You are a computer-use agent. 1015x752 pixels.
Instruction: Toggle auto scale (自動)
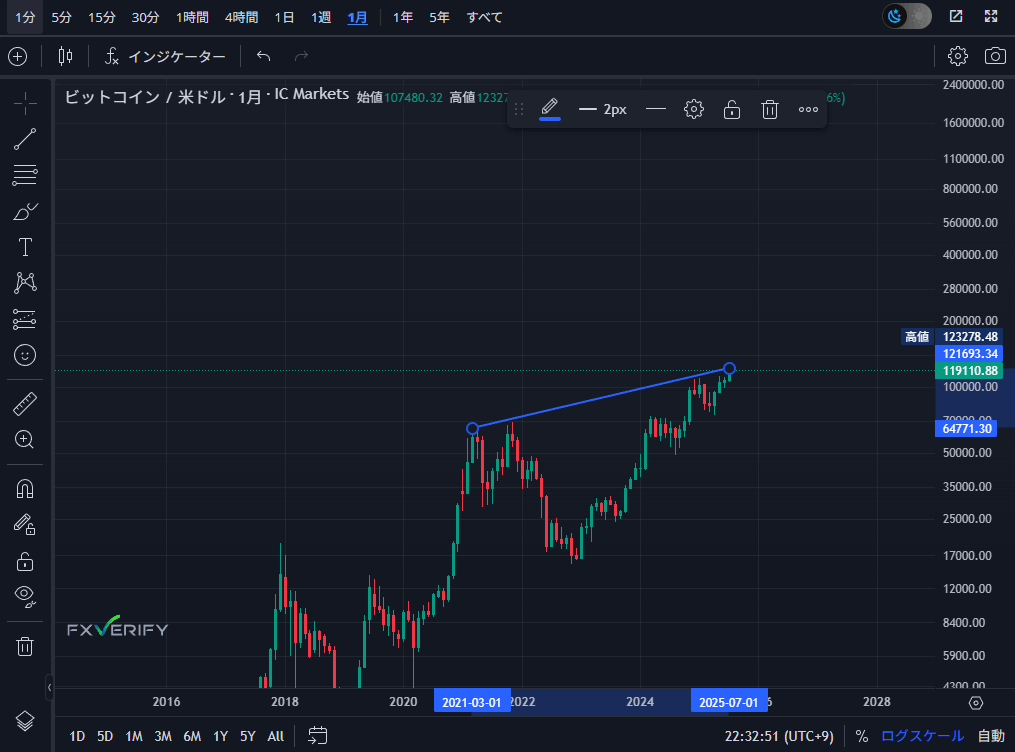tap(991, 736)
